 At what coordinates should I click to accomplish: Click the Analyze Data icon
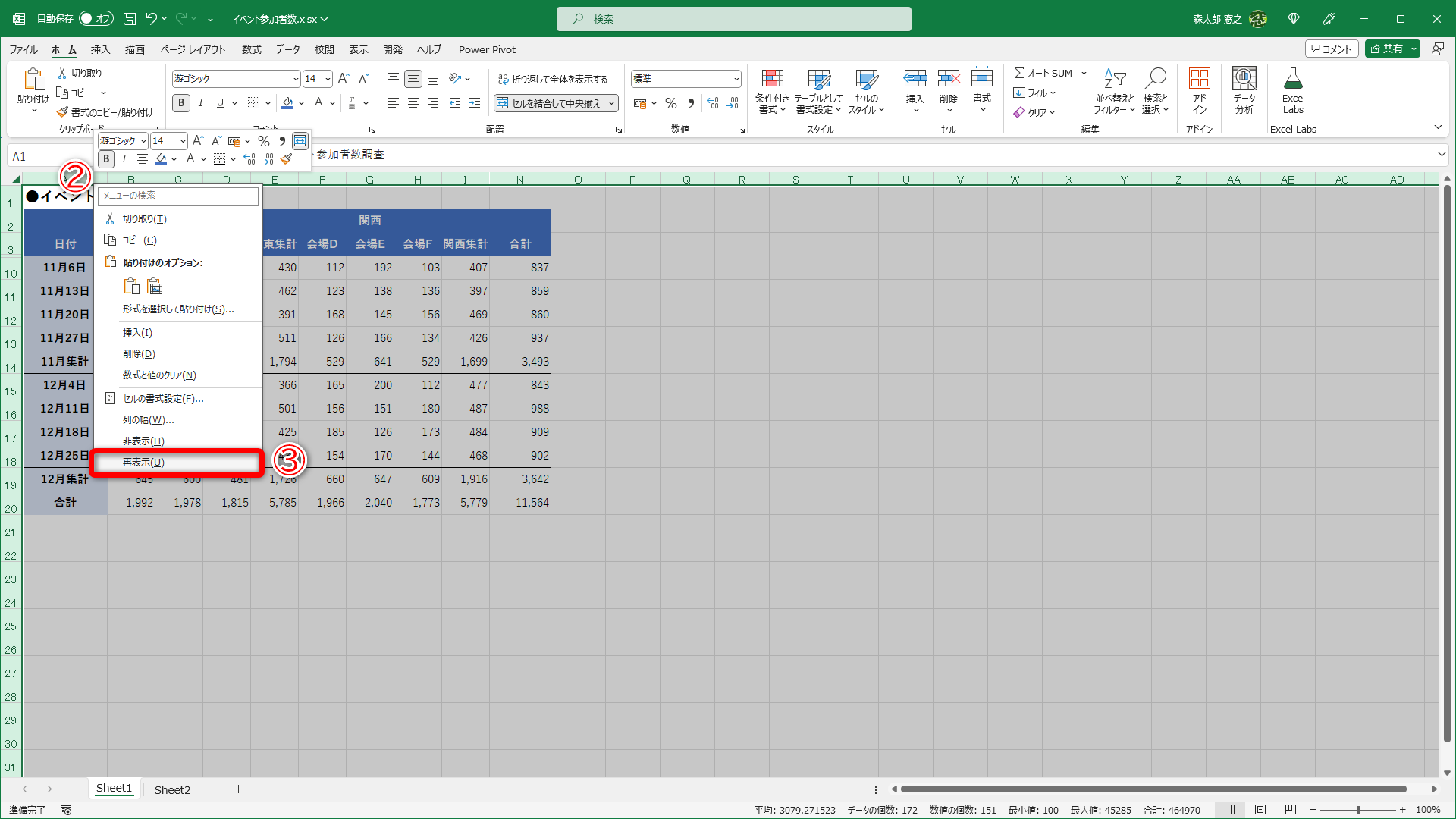pyautogui.click(x=1244, y=80)
